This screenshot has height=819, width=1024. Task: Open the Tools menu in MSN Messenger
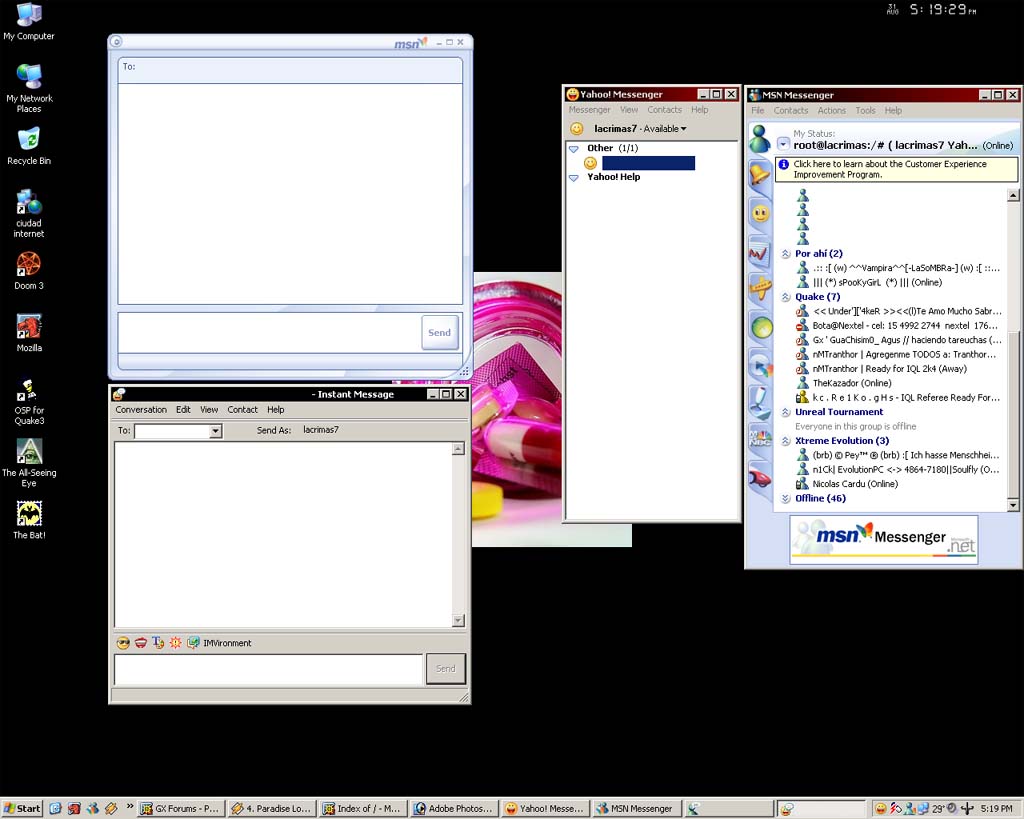(865, 110)
